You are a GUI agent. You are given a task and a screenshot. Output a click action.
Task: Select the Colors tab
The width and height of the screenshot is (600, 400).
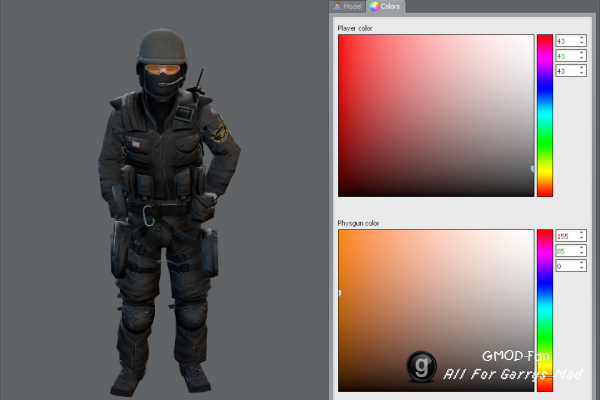tap(385, 6)
